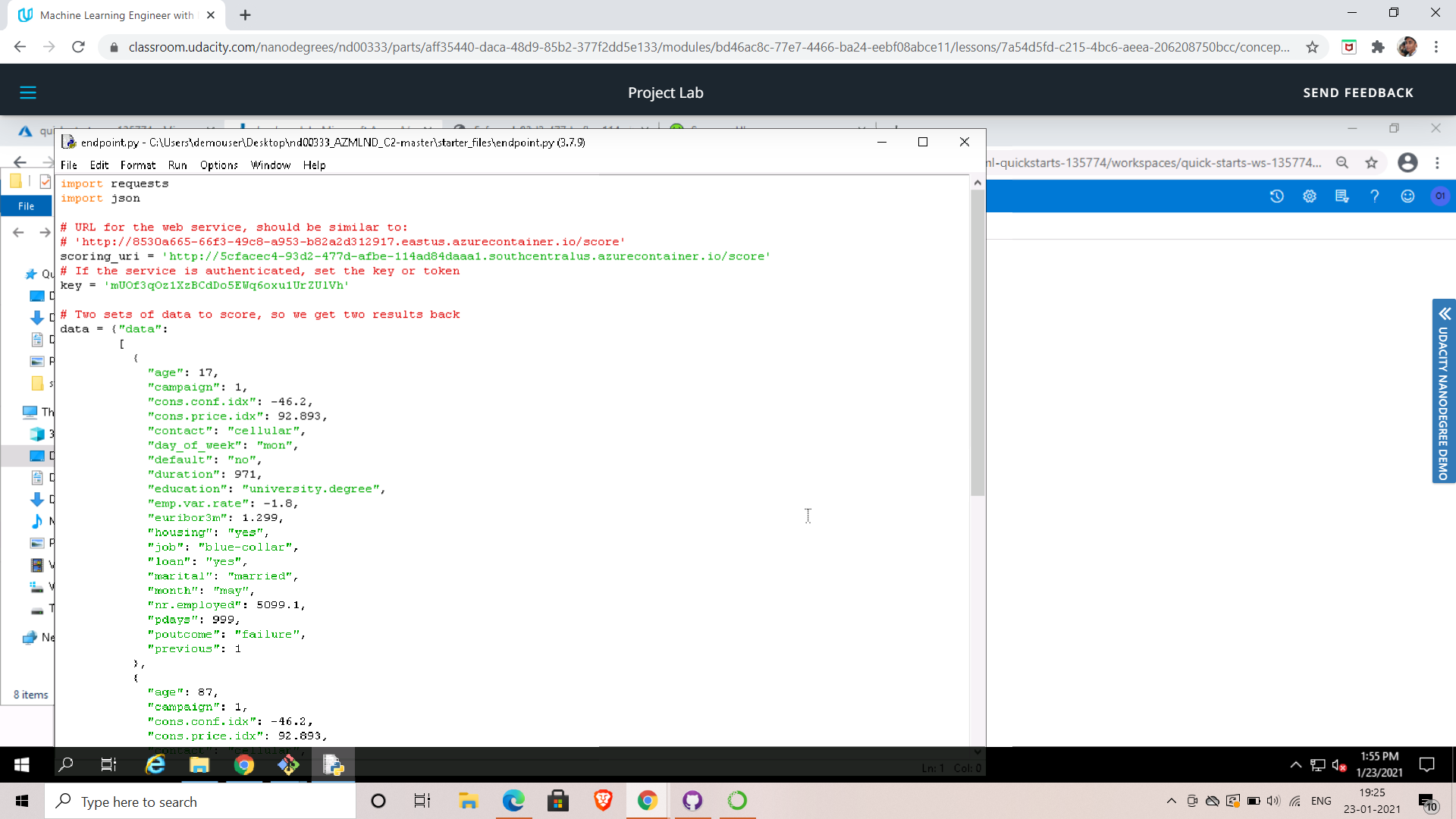
Task: Show hidden icons in system tray
Action: (1171, 801)
